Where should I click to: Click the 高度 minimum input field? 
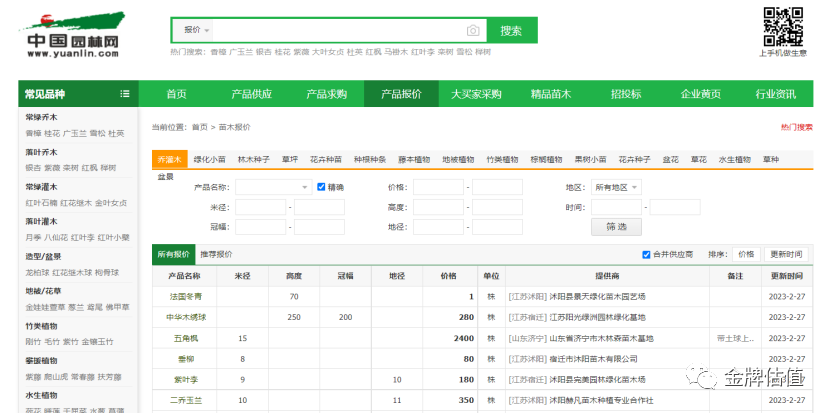pyautogui.click(x=438, y=207)
